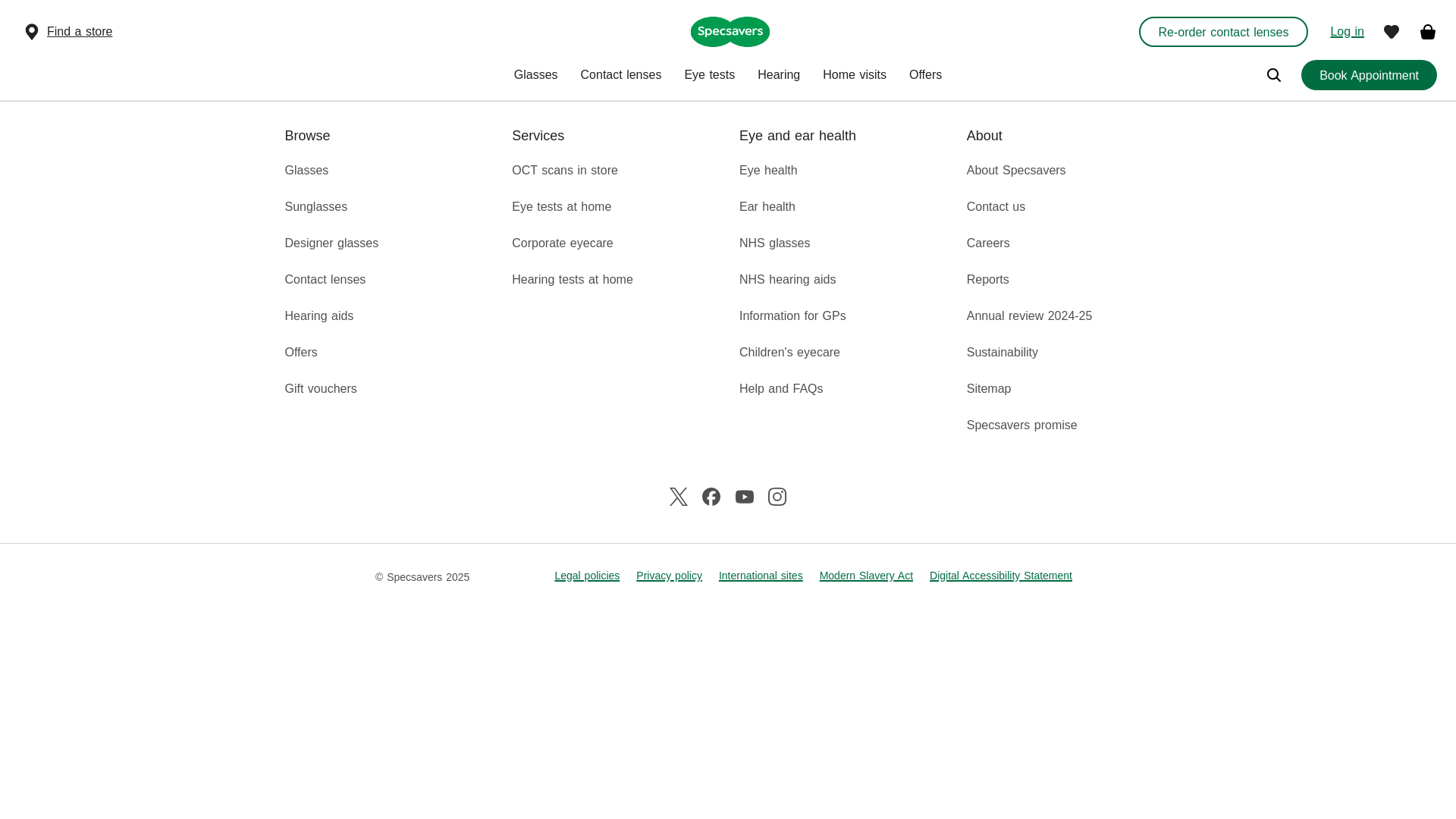This screenshot has width=1456, height=819.
Task: Open Eye tests at home link
Action: tap(561, 207)
